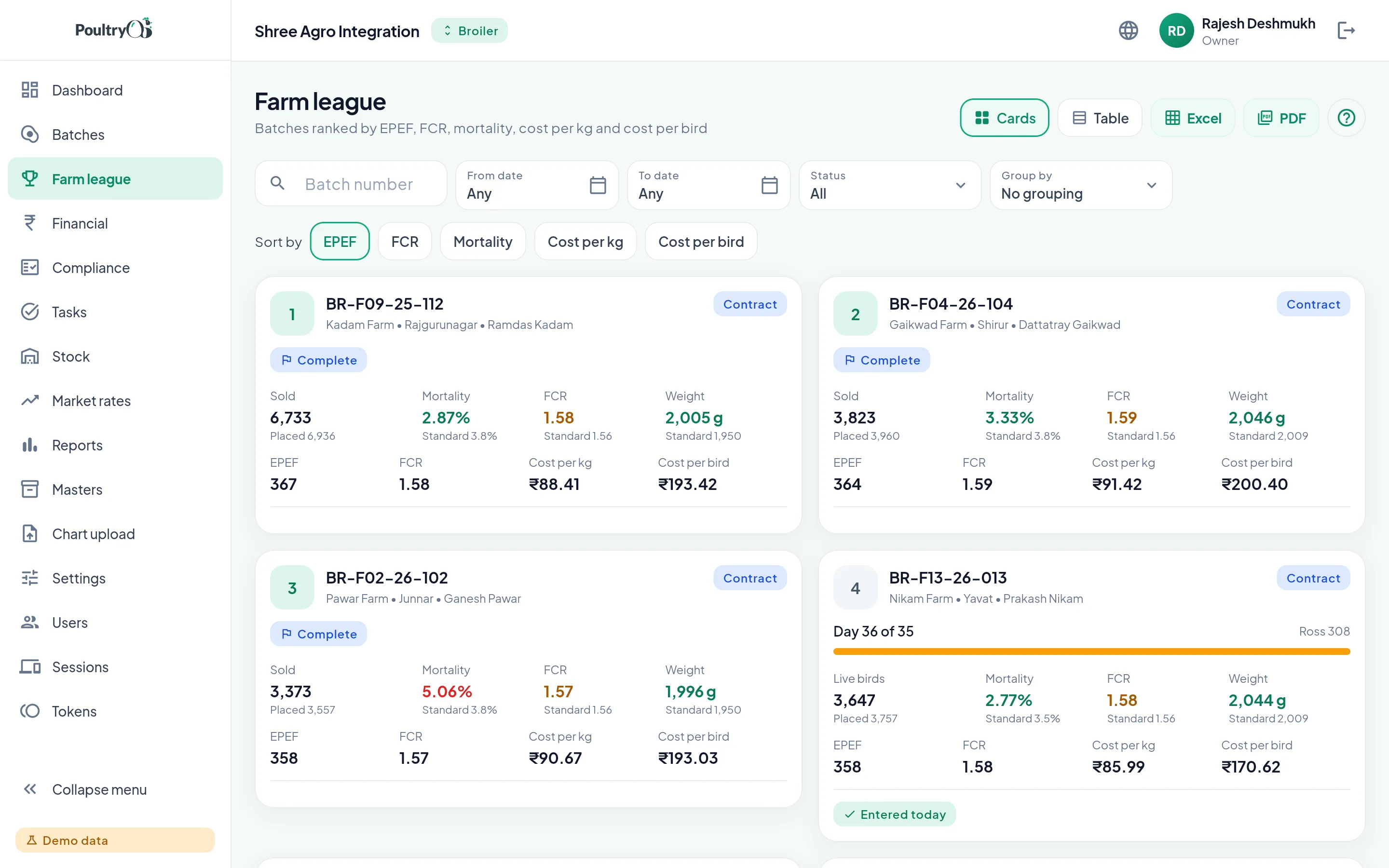
Task: Click the Day 36 of 35 progress bar
Action: pyautogui.click(x=1091, y=651)
